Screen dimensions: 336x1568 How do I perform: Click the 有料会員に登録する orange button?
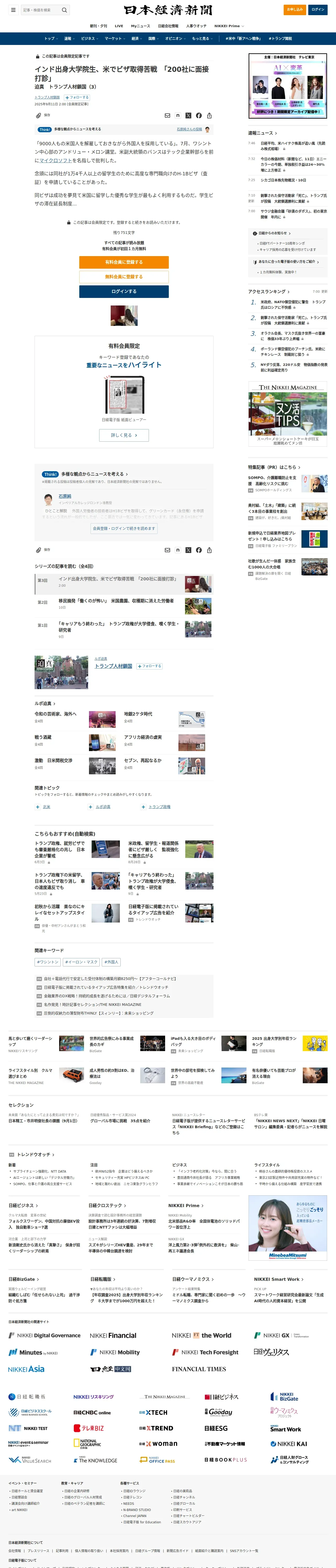point(124,262)
